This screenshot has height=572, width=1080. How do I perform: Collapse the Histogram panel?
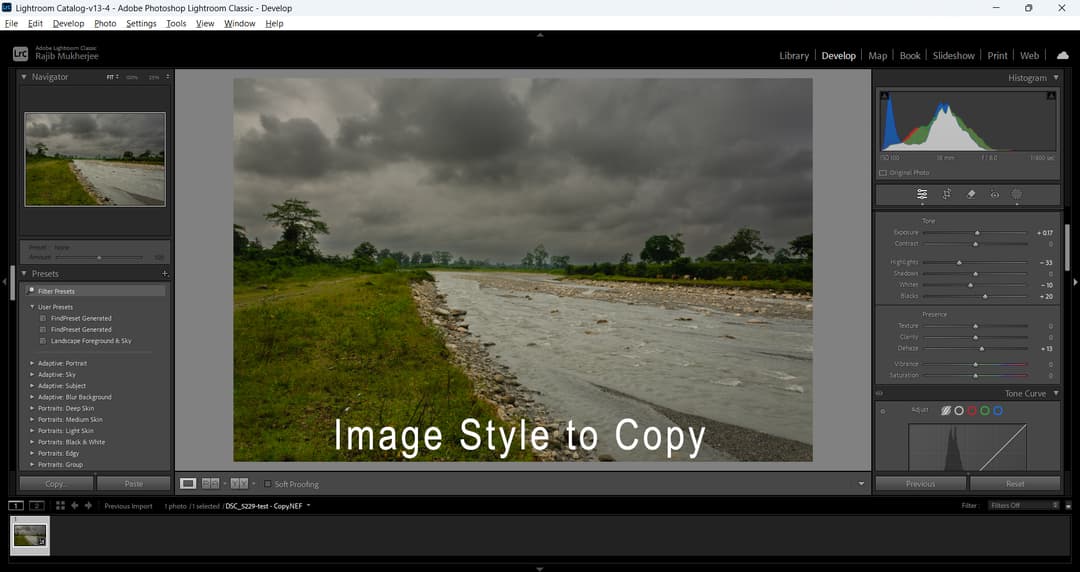pyautogui.click(x=1056, y=78)
